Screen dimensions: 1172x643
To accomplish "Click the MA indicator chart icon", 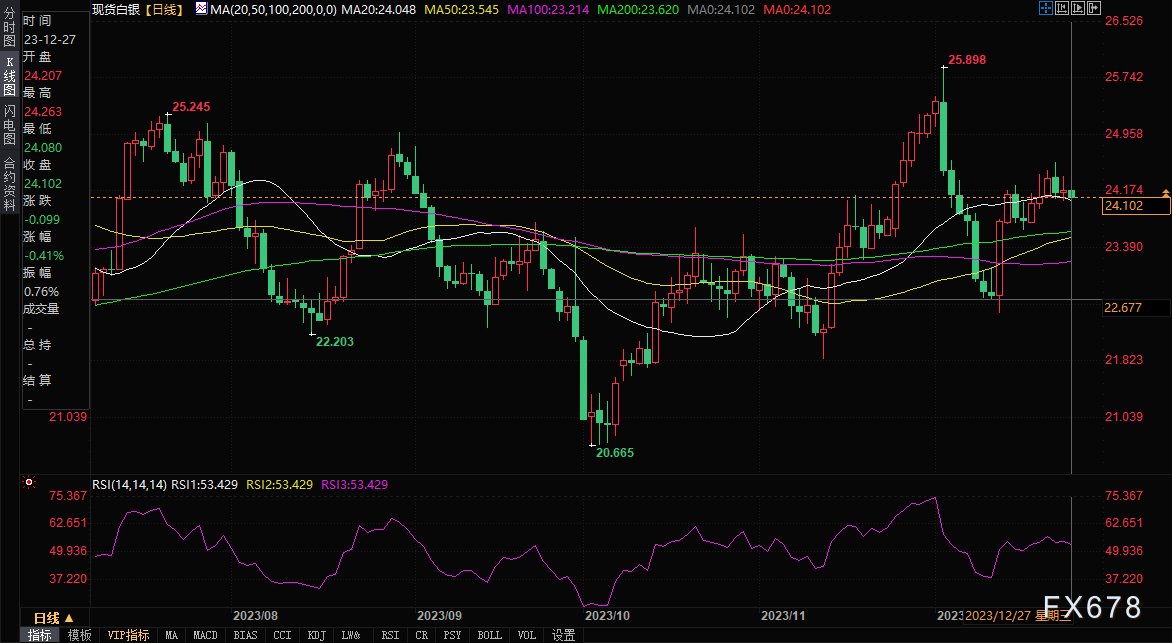I will (x=201, y=8).
